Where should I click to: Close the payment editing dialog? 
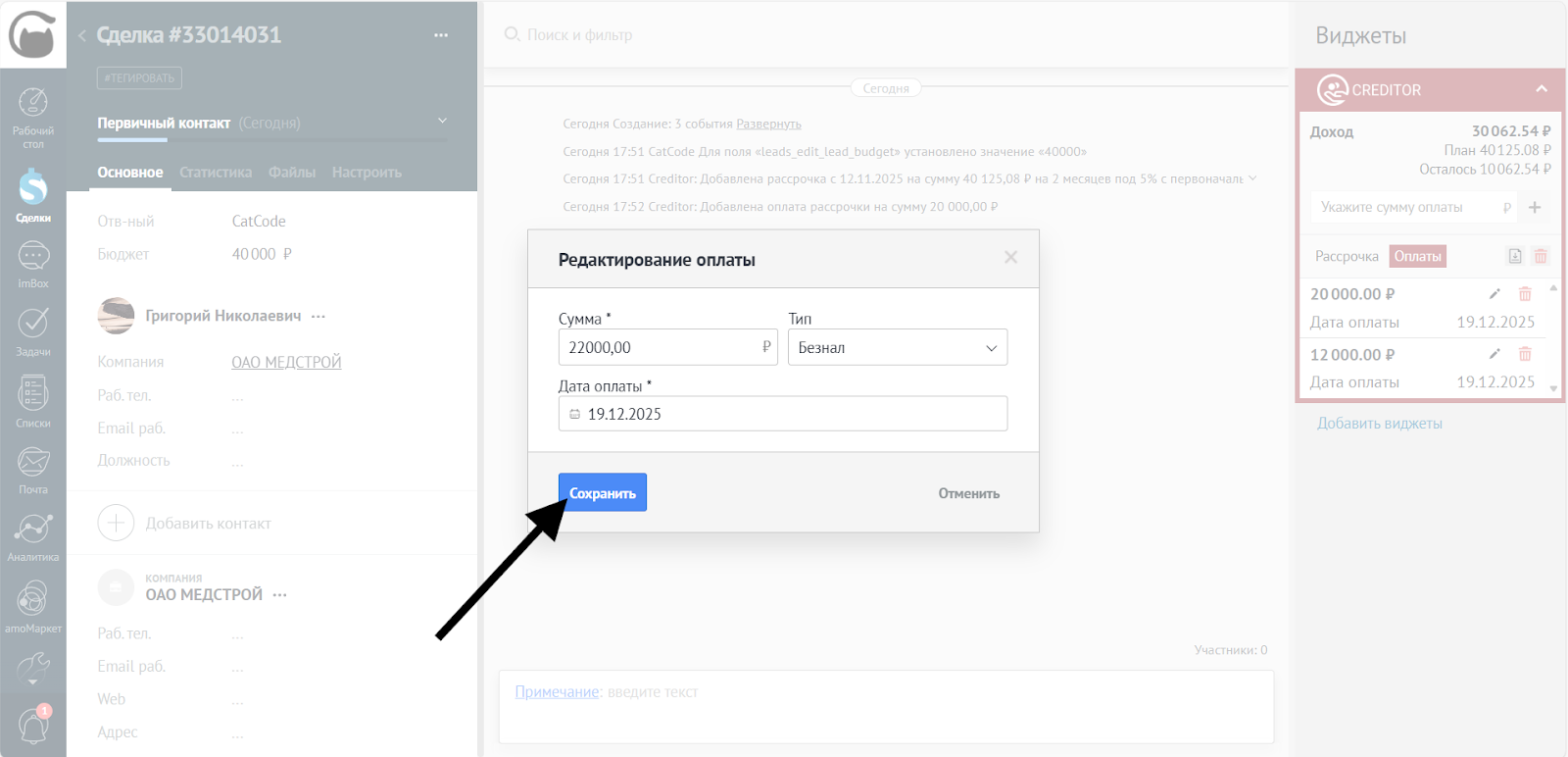pyautogui.click(x=1010, y=258)
